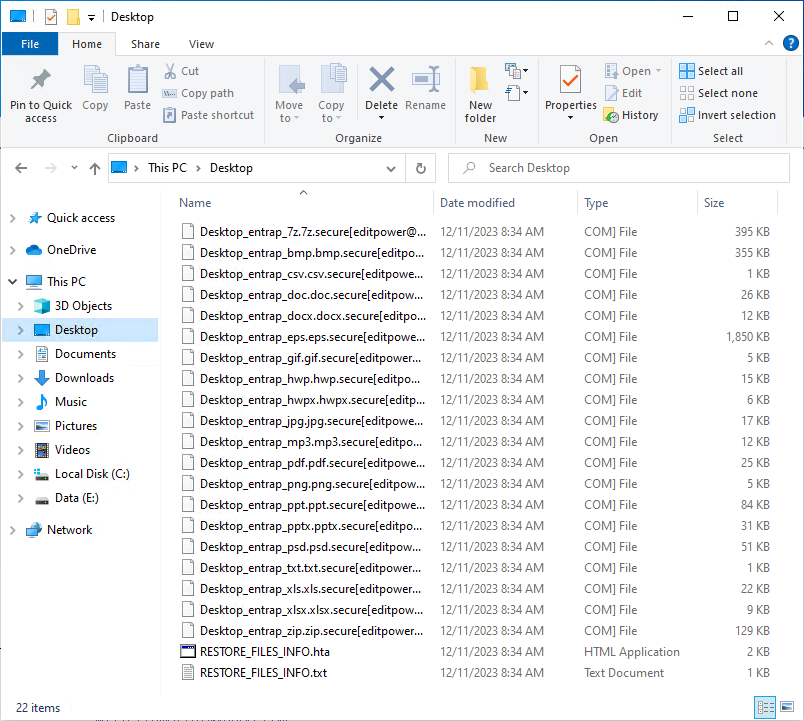
Task: Select Music folder in navigation pane
Action: [71, 402]
